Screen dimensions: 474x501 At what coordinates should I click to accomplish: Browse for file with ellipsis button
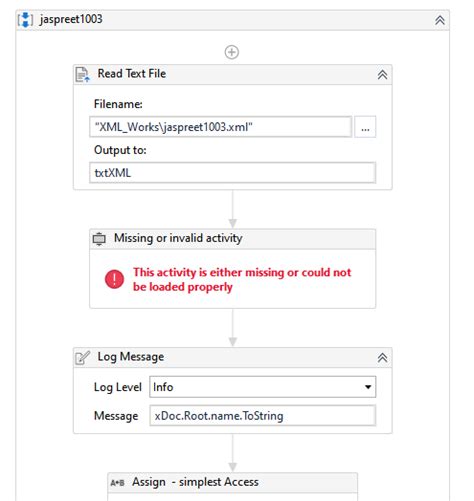click(365, 127)
